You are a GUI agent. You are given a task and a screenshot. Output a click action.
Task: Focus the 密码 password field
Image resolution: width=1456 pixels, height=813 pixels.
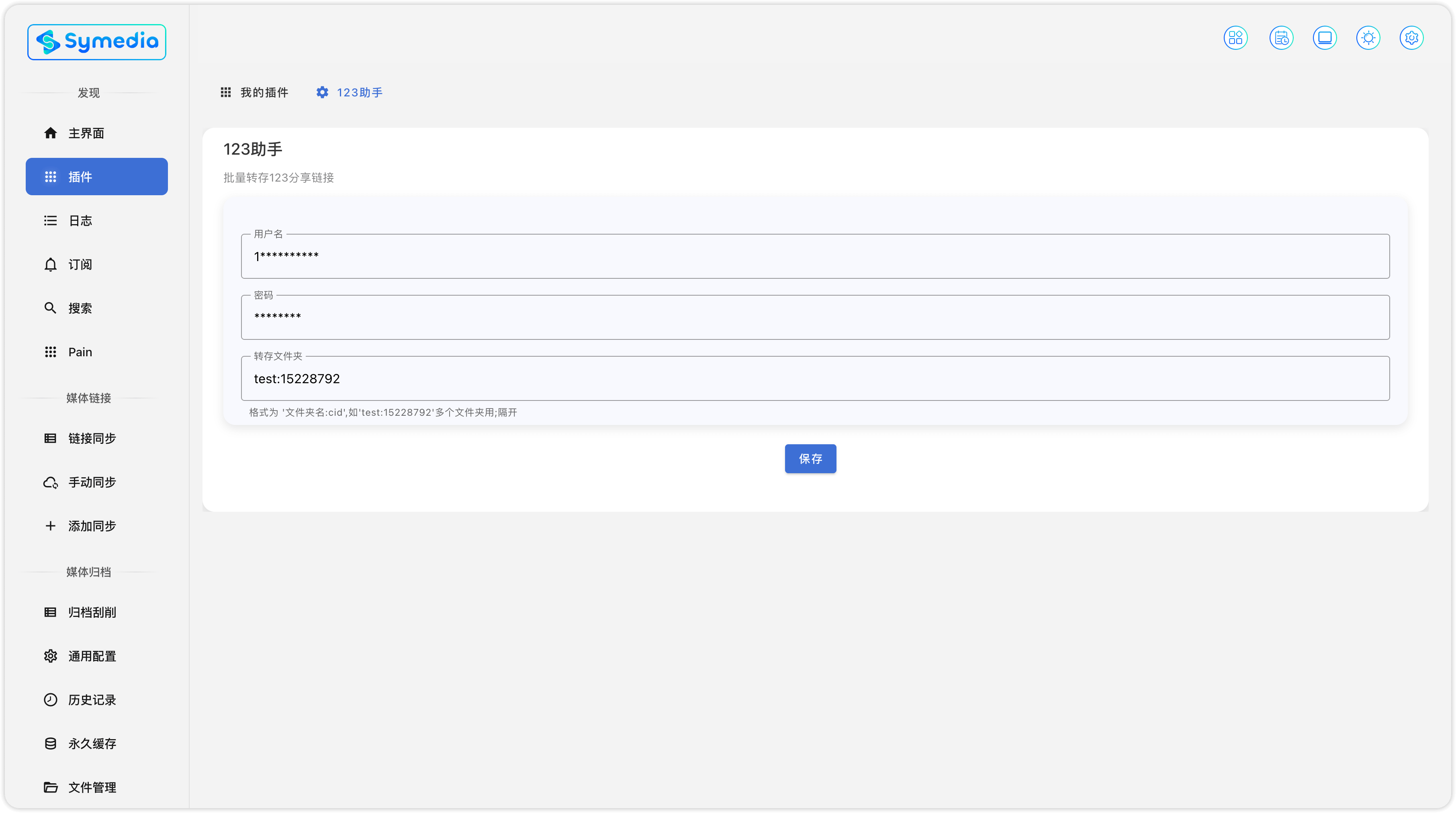814,317
